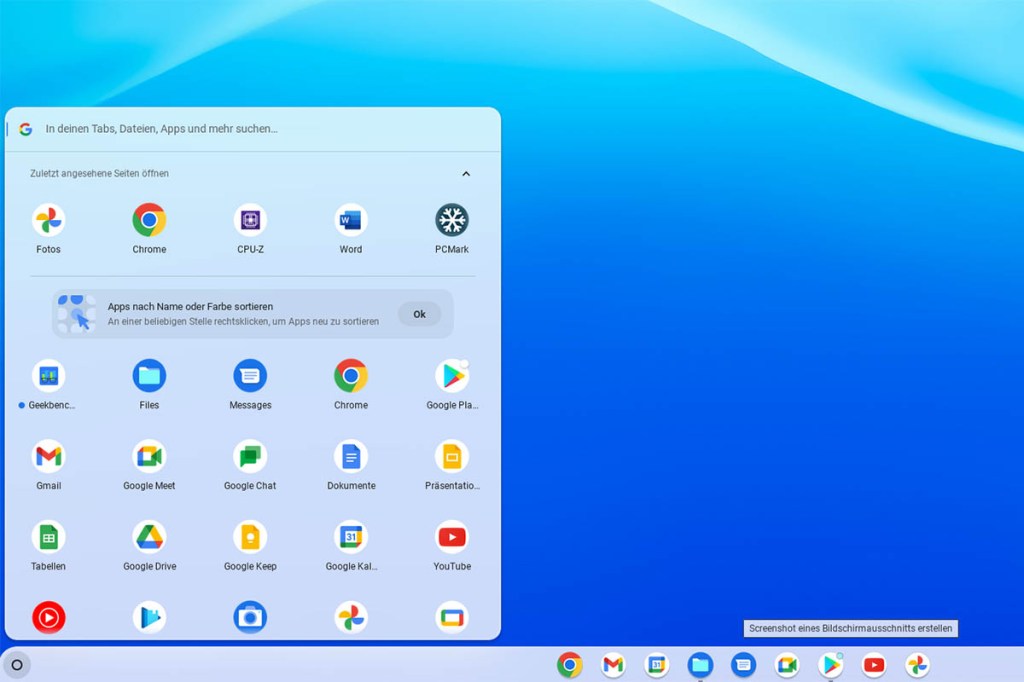Open Chrome in the recent apps row
Screen dimensions: 1024x682
(x=149, y=221)
